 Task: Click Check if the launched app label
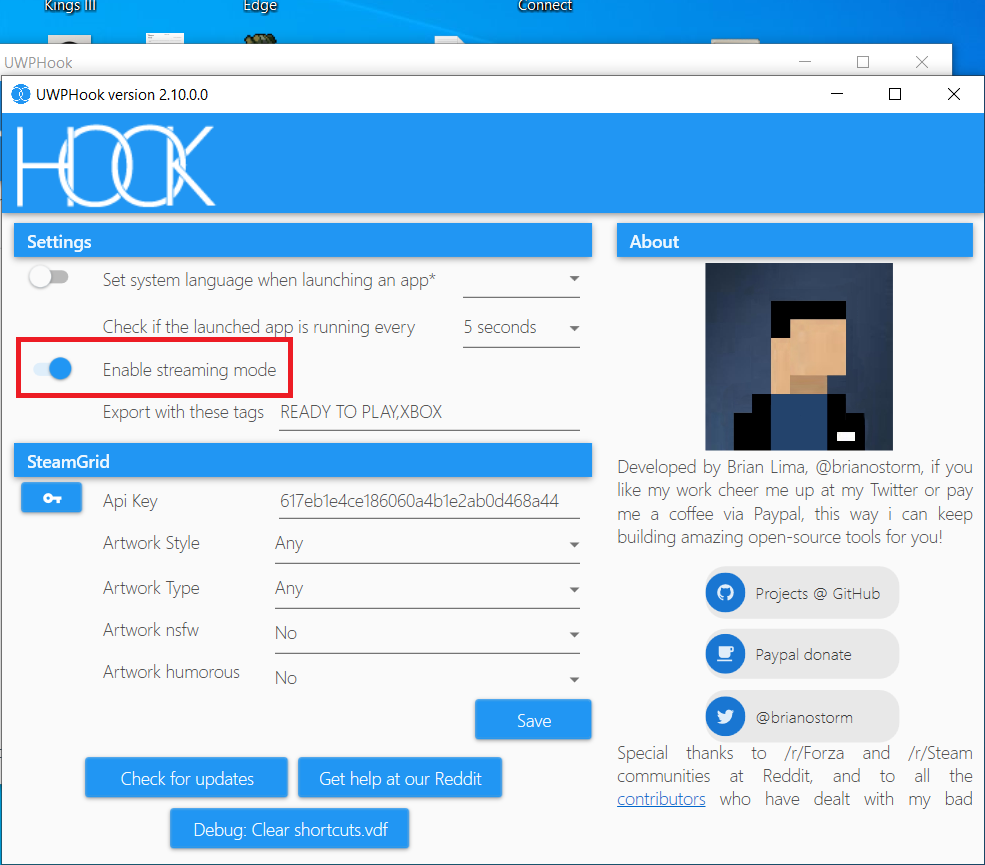(x=258, y=327)
